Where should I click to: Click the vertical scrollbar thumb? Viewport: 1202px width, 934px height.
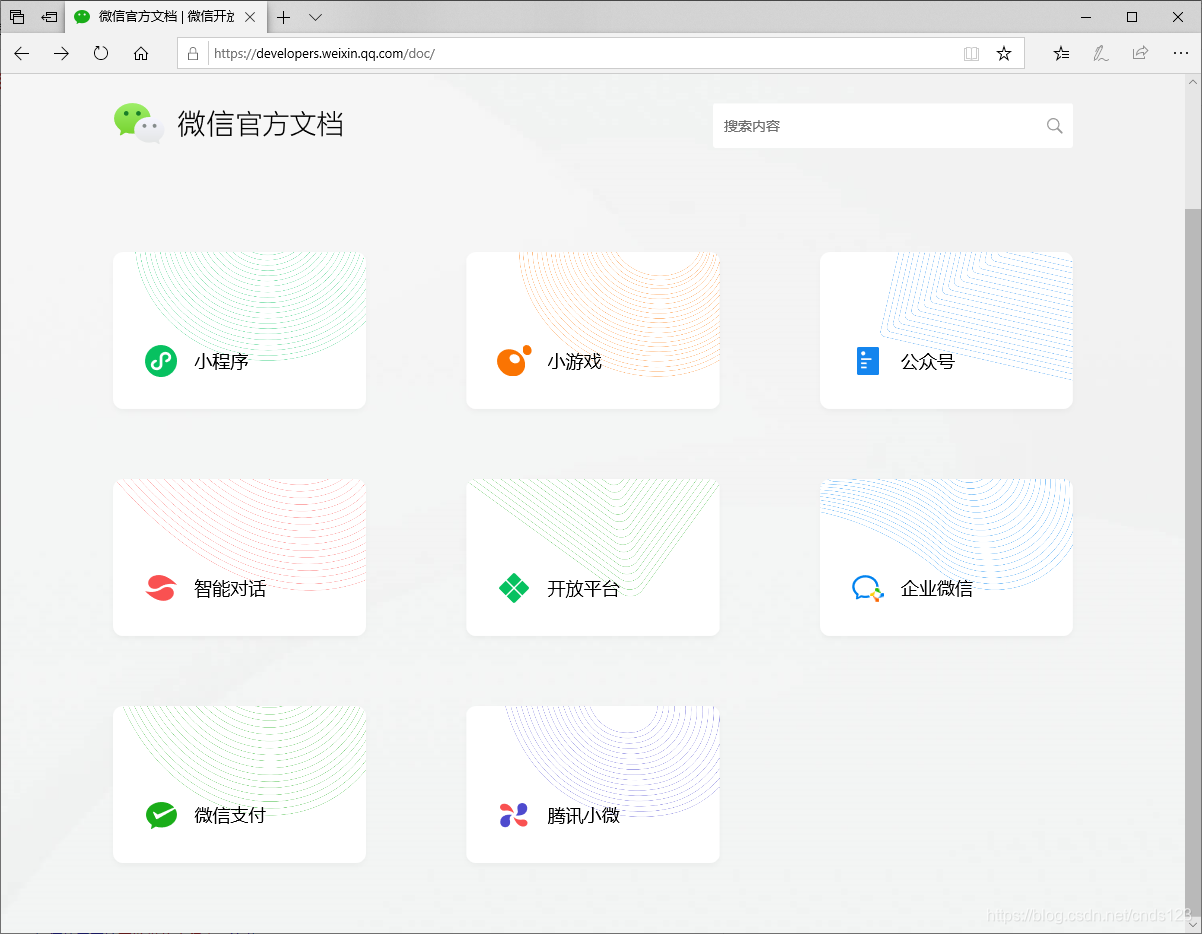[x=1193, y=560]
